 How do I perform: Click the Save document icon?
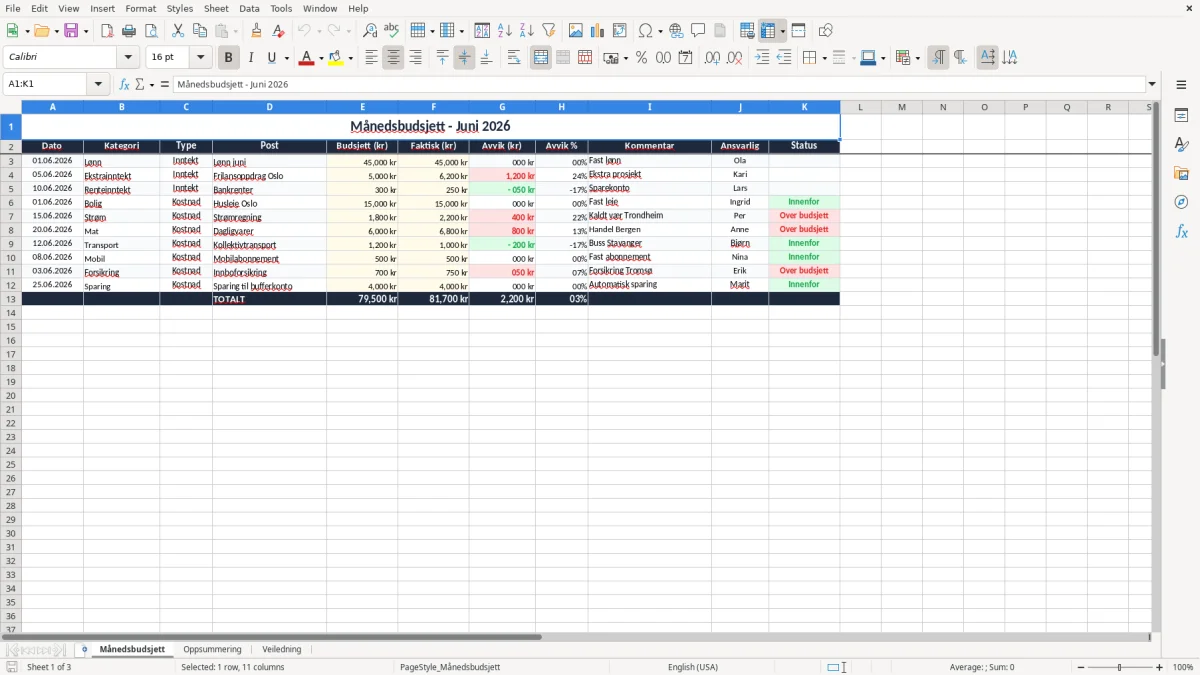pos(71,31)
